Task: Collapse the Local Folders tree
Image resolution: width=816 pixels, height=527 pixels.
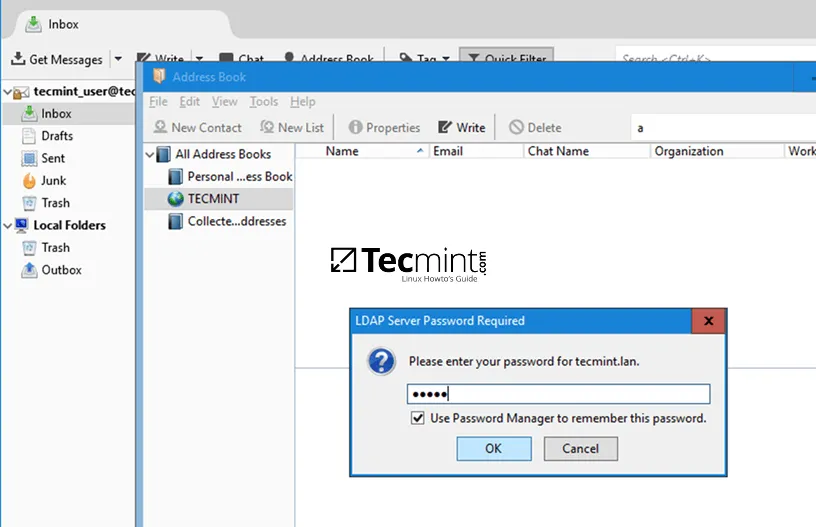Action: click(x=7, y=226)
